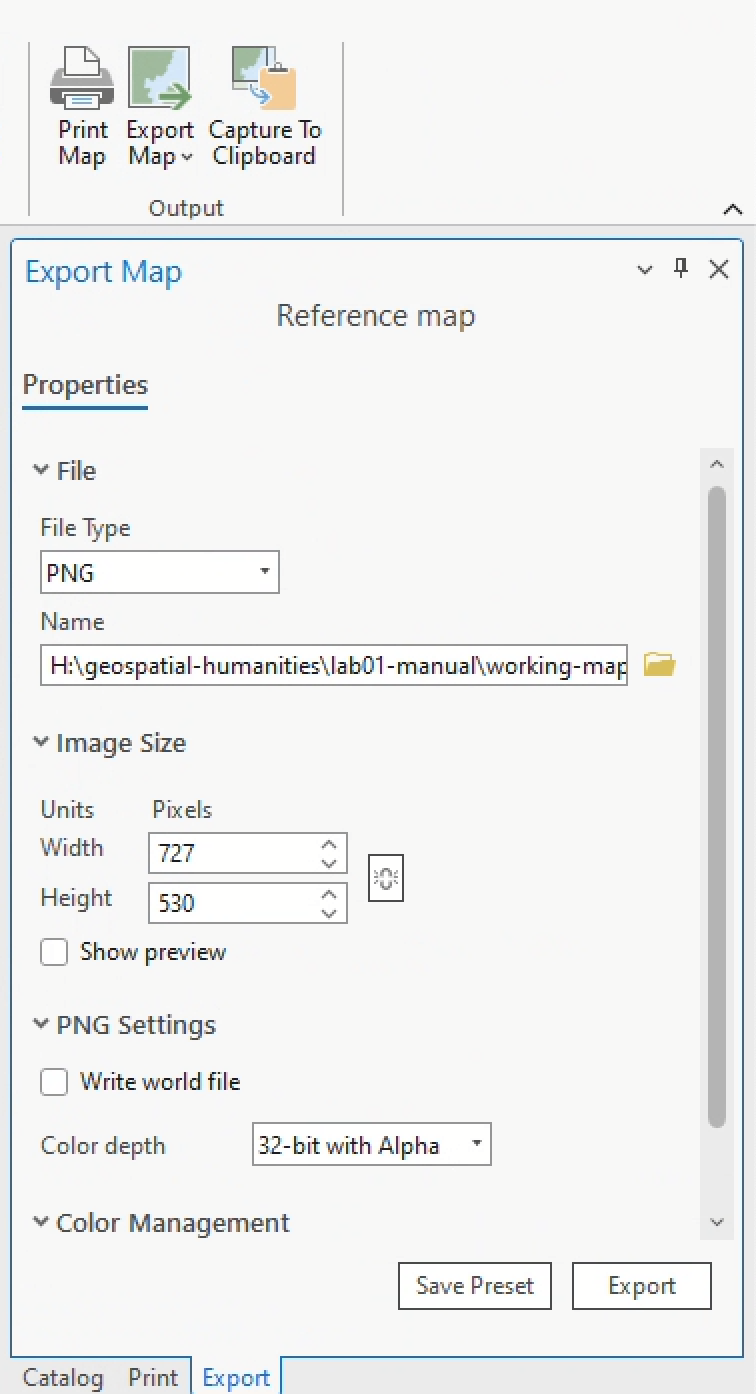Open the File Type PNG dropdown

159,573
